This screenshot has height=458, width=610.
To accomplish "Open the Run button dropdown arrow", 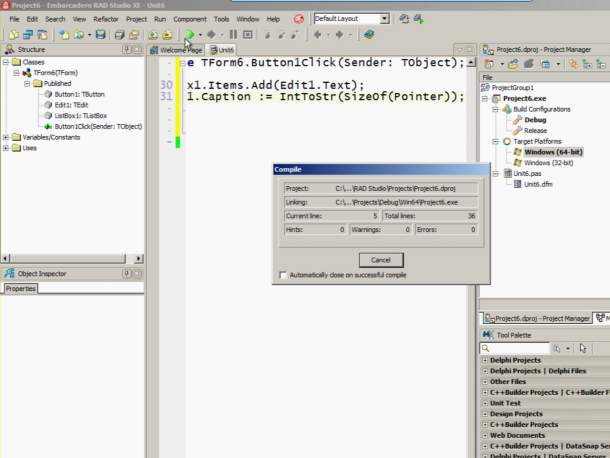I will (200, 35).
